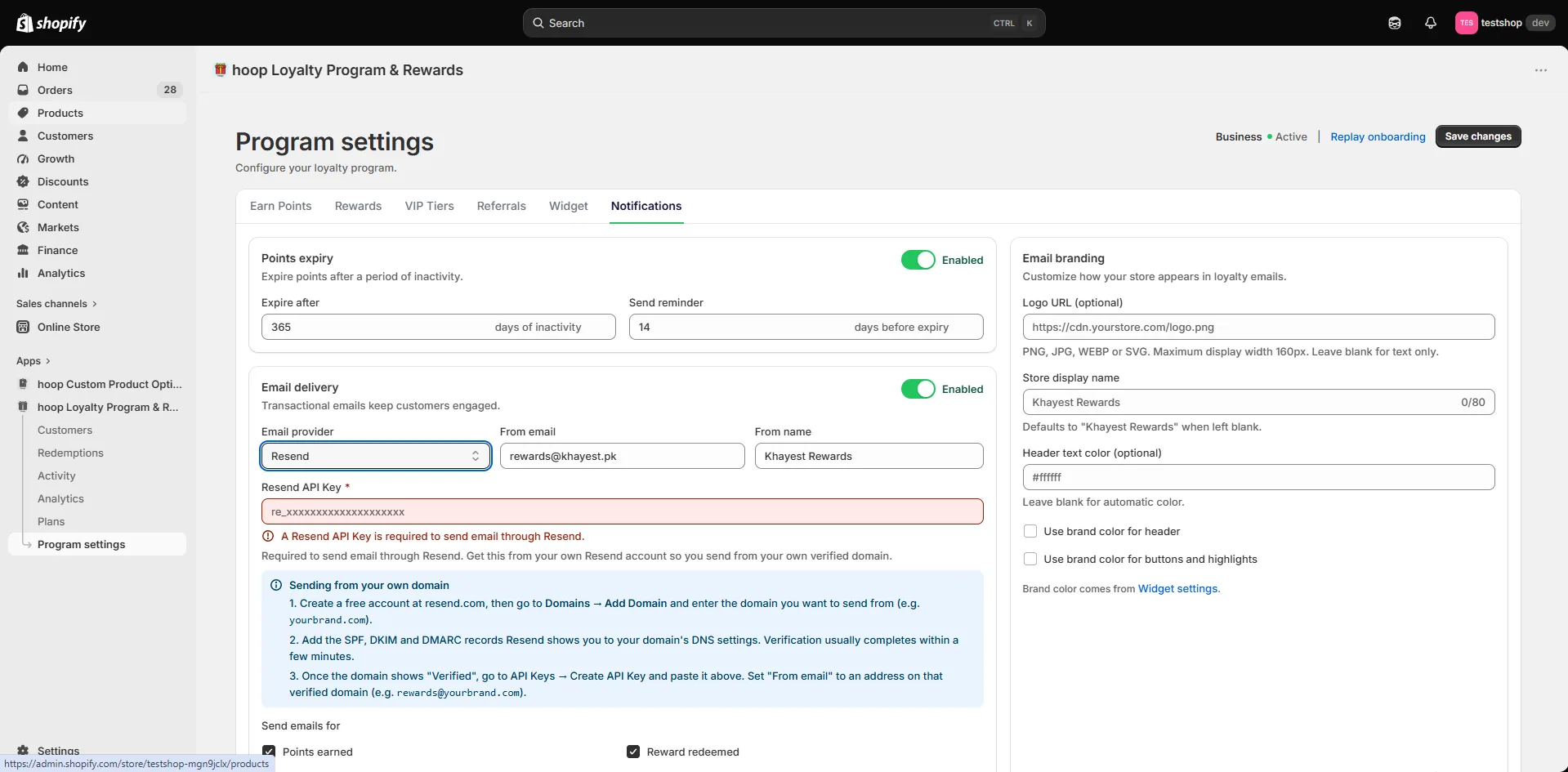Click the search magnifier icon
1568x772 pixels.
538,23
